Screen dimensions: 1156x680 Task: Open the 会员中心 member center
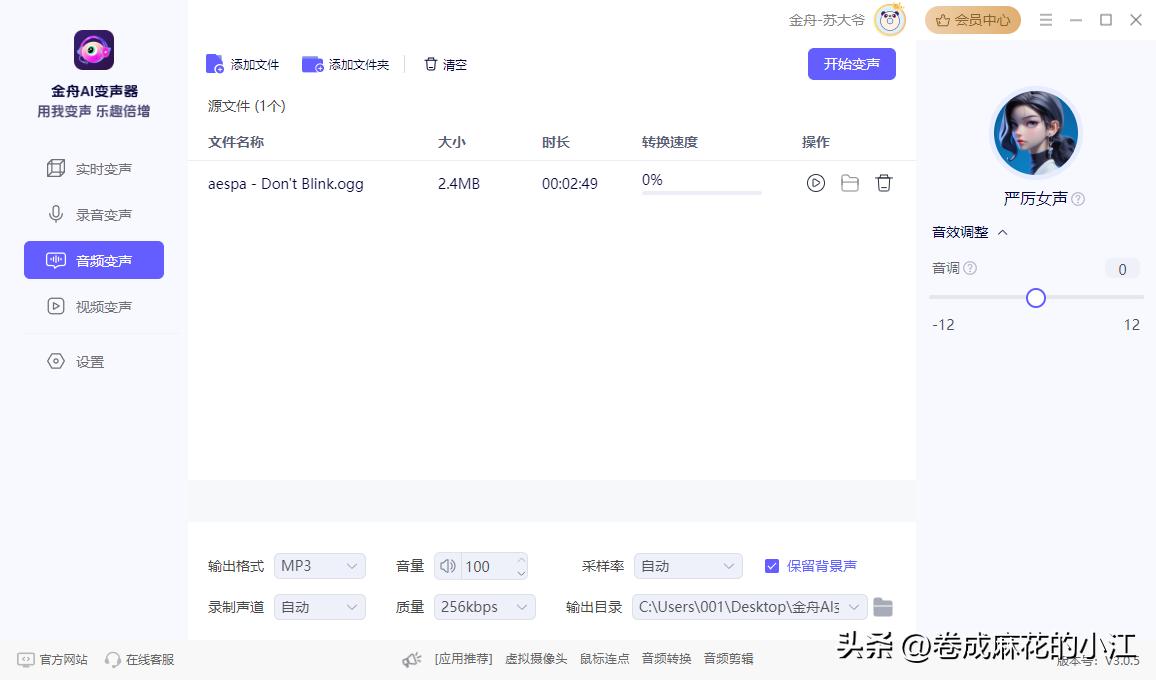click(x=972, y=20)
